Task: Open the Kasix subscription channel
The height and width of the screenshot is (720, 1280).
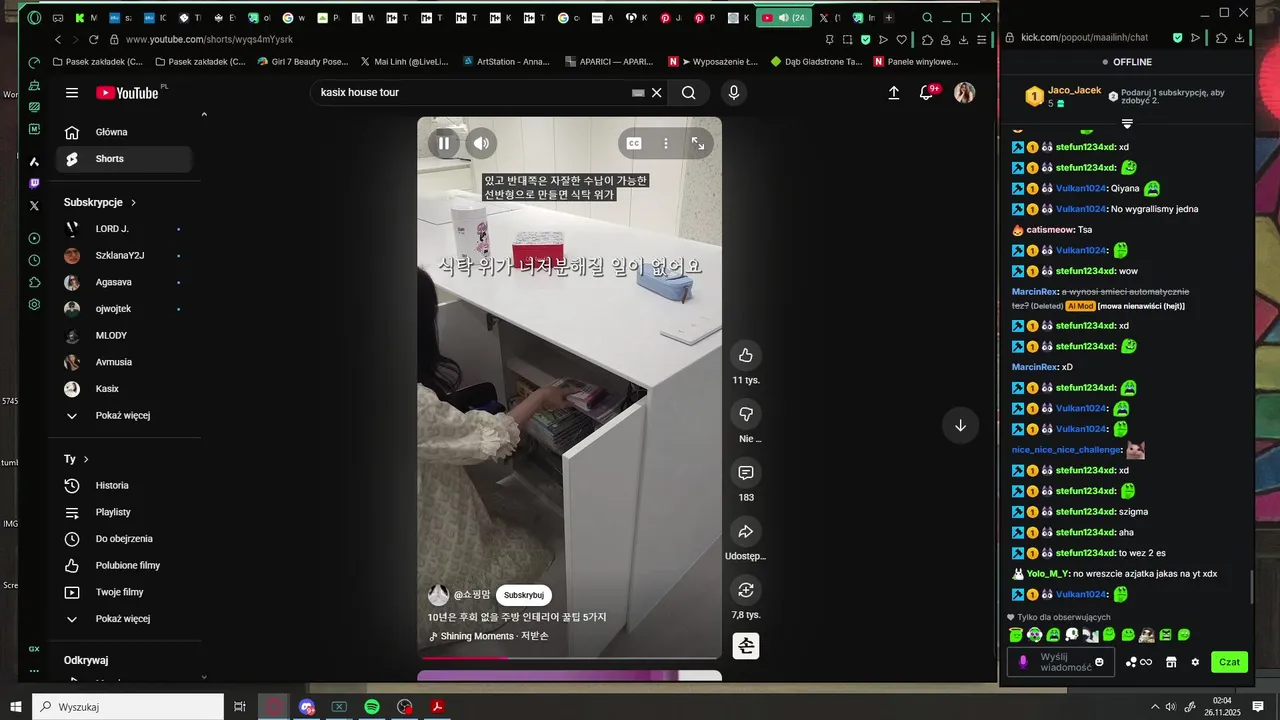Action: pyautogui.click(x=124, y=389)
